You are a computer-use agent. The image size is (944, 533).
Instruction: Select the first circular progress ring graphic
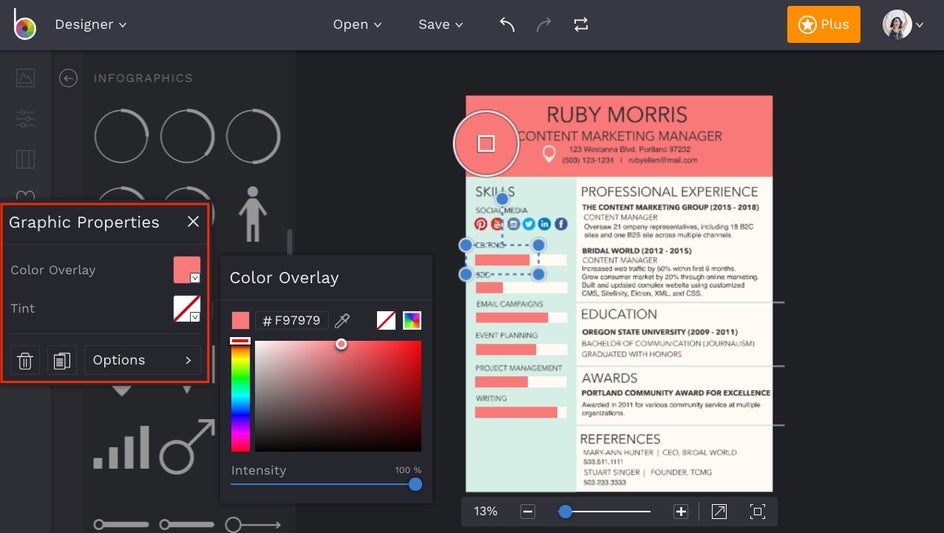pos(121,136)
